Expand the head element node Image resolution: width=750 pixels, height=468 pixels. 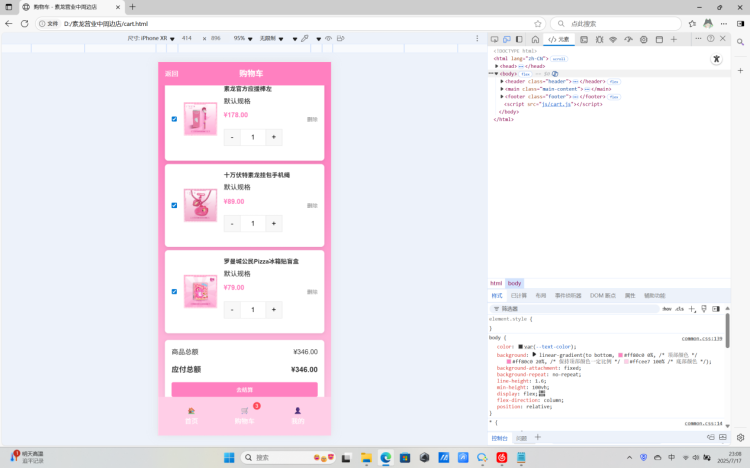(x=497, y=66)
